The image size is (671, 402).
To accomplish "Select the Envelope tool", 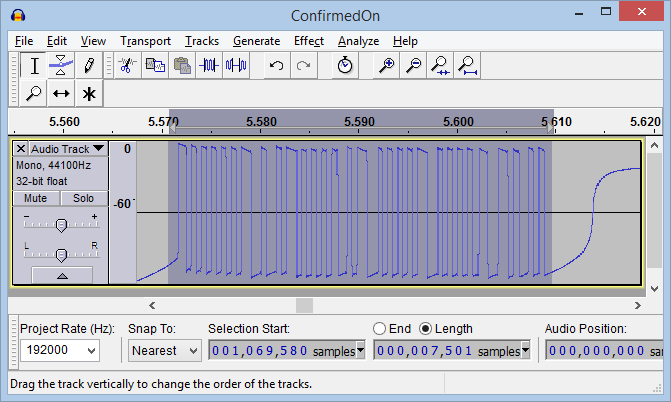I will [x=61, y=66].
